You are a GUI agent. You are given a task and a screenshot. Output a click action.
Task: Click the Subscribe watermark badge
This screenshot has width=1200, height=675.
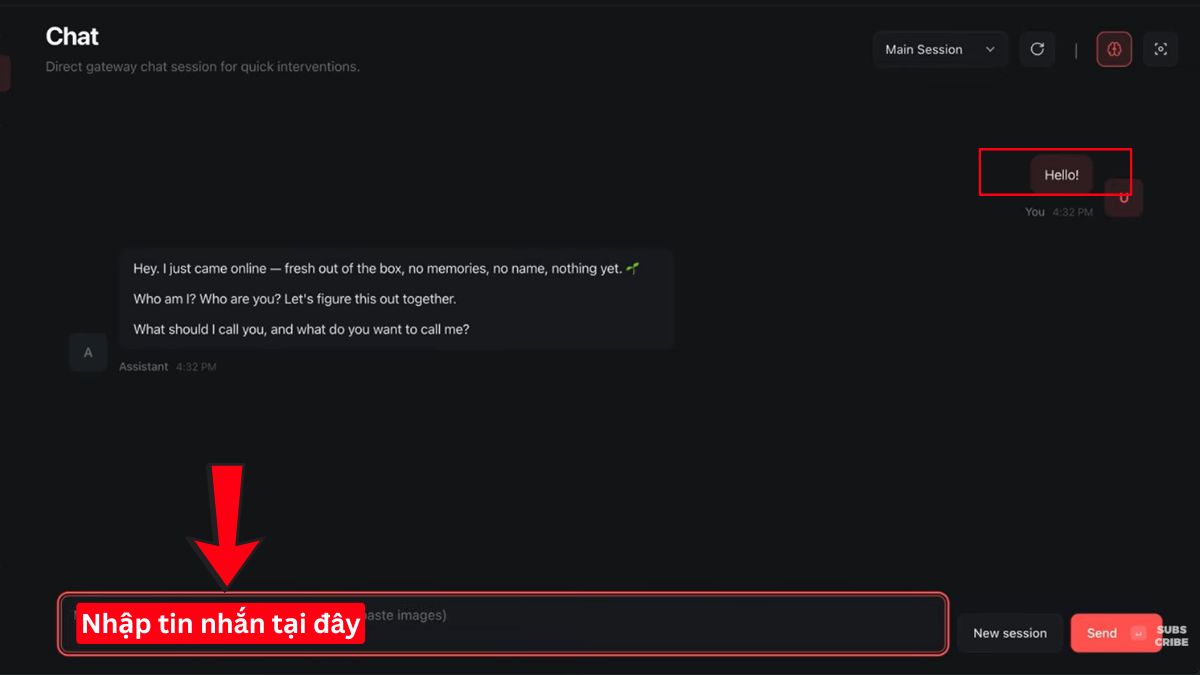(1172, 636)
